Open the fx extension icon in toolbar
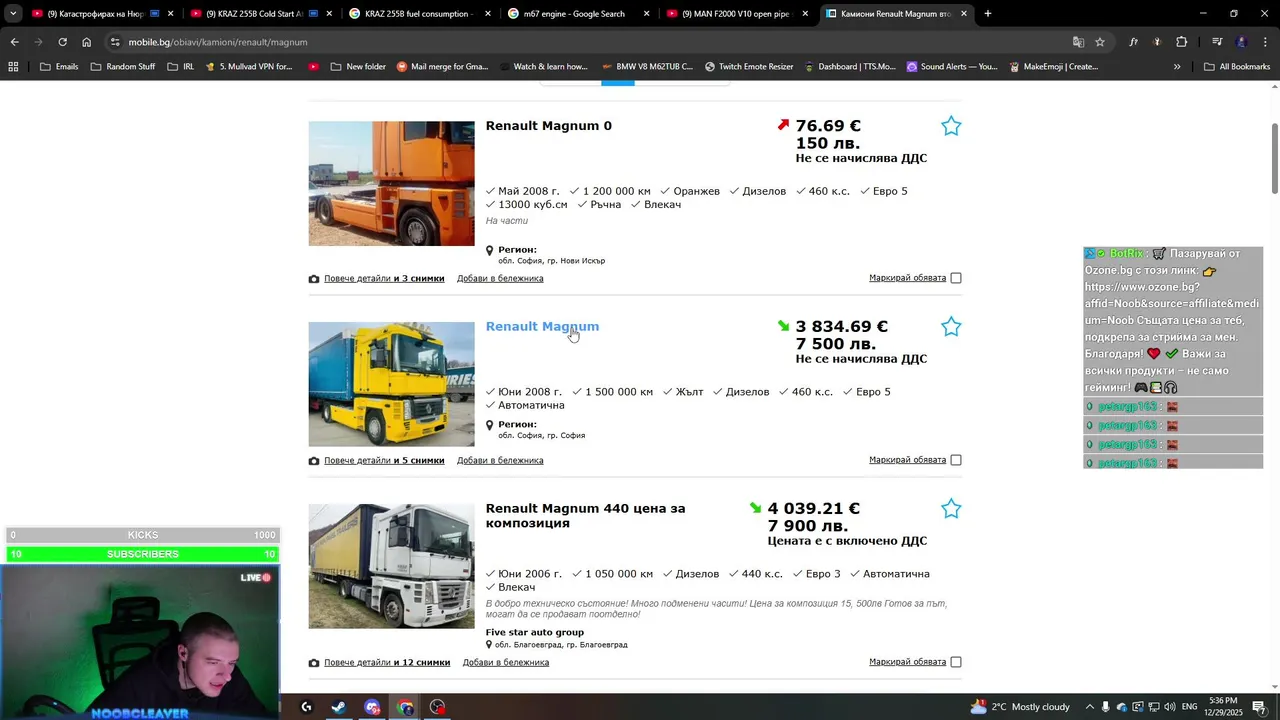Viewport: 1280px width, 720px height. 1133,42
